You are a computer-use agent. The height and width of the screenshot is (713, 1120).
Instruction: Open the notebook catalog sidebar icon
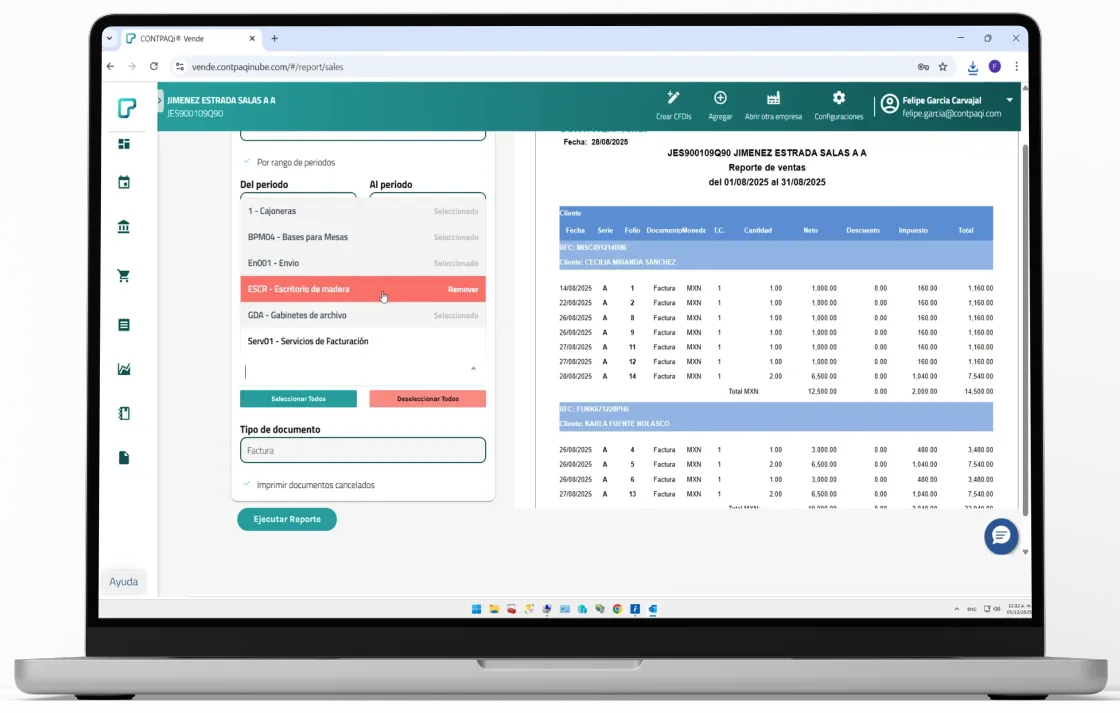tap(124, 414)
